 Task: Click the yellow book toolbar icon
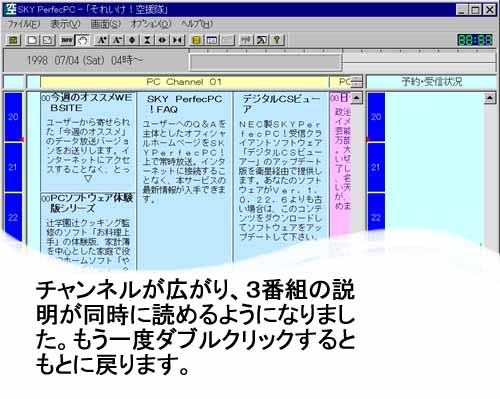click(197, 40)
